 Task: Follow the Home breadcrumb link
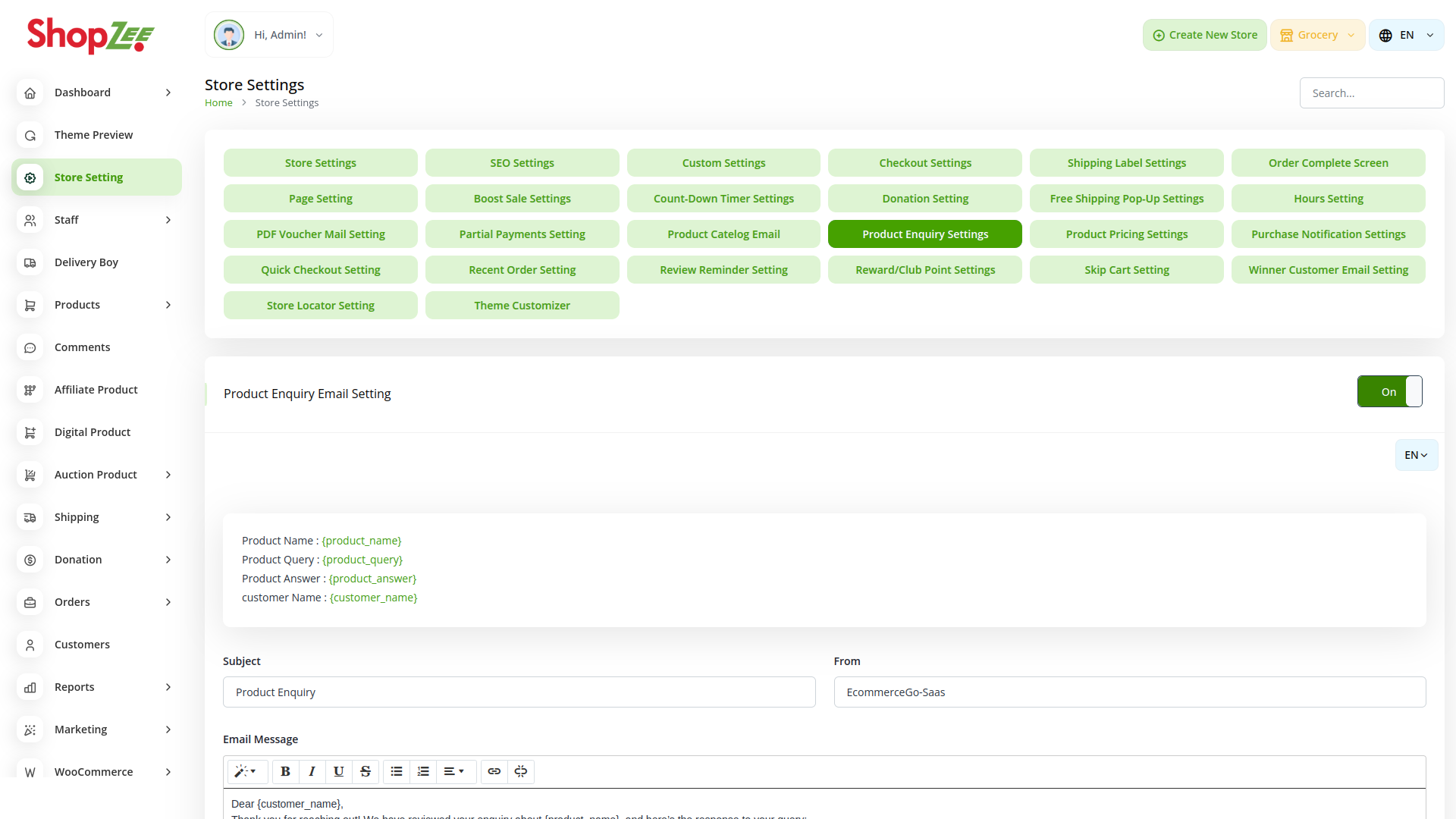218,103
